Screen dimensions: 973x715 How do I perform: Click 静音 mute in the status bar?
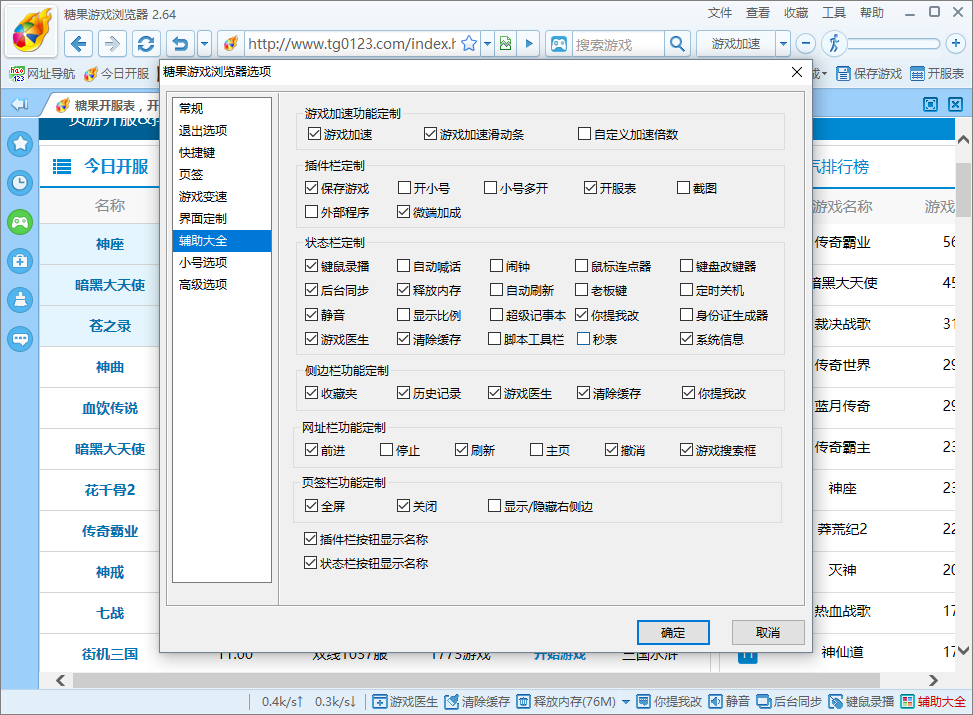pos(729,701)
